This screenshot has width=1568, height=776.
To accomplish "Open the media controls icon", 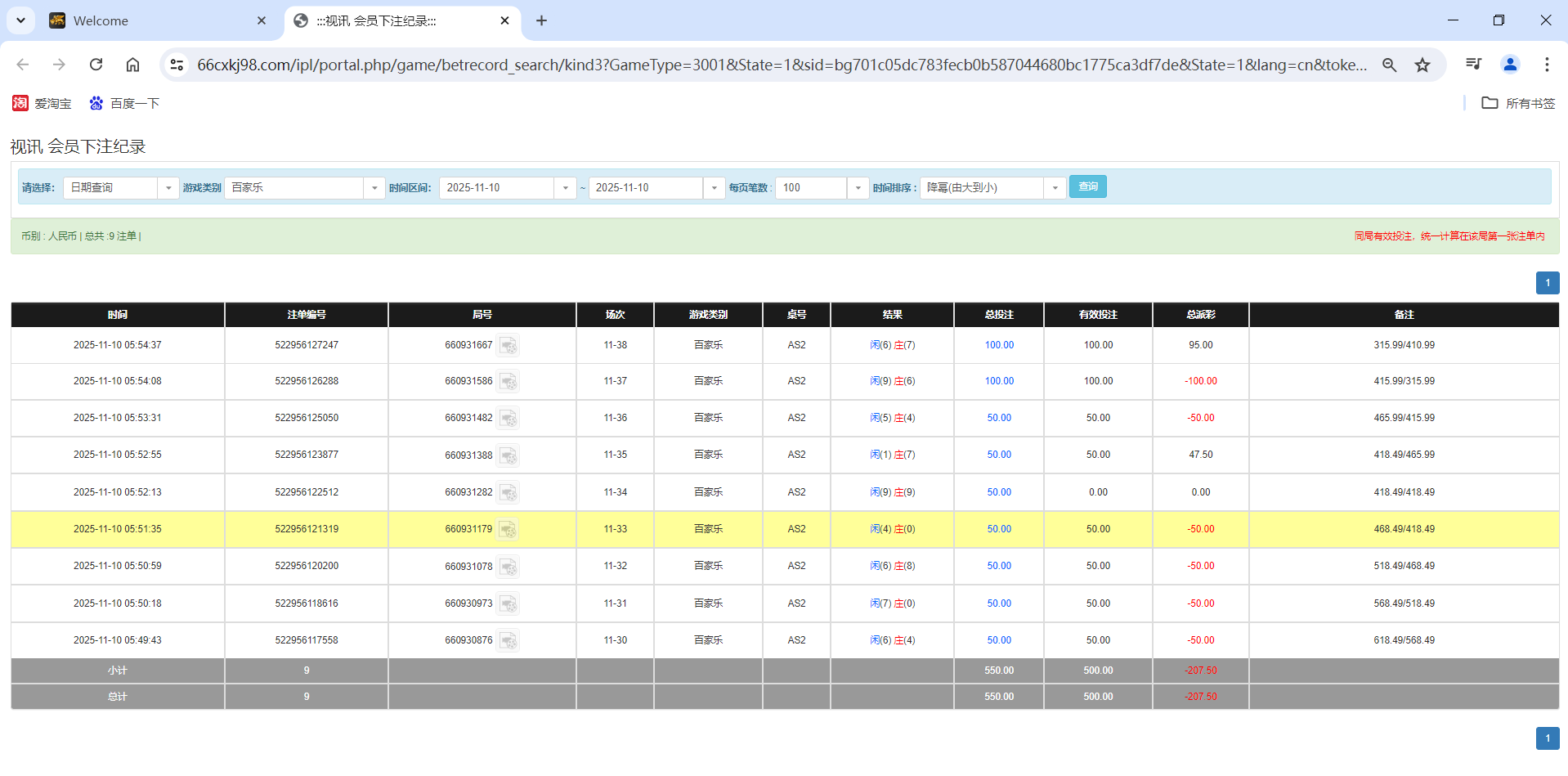I will click(1472, 65).
